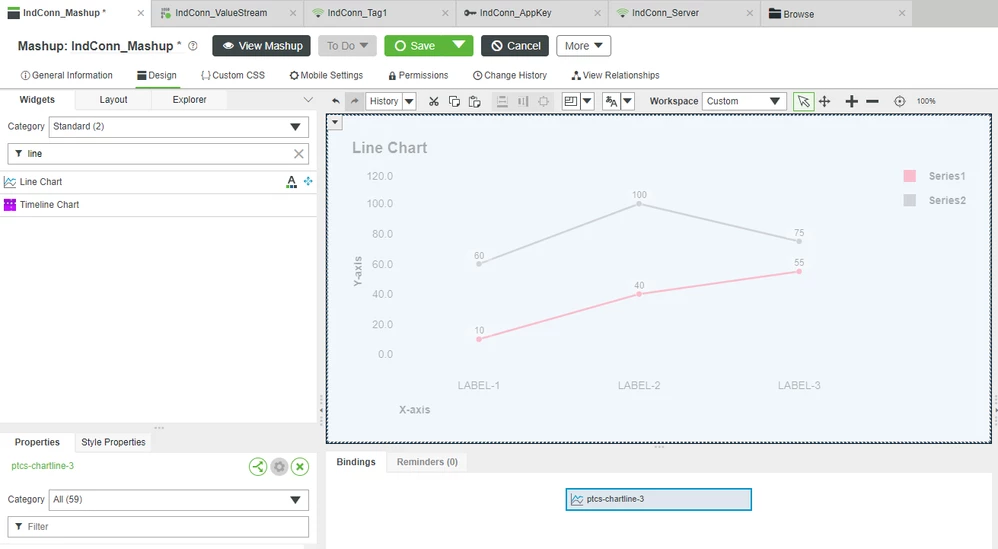Image resolution: width=998 pixels, height=549 pixels.
Task: Click the Cancel button
Action: (515, 46)
